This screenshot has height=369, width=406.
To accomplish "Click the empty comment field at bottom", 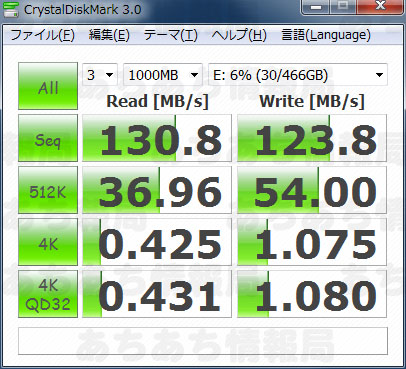I will tap(203, 341).
